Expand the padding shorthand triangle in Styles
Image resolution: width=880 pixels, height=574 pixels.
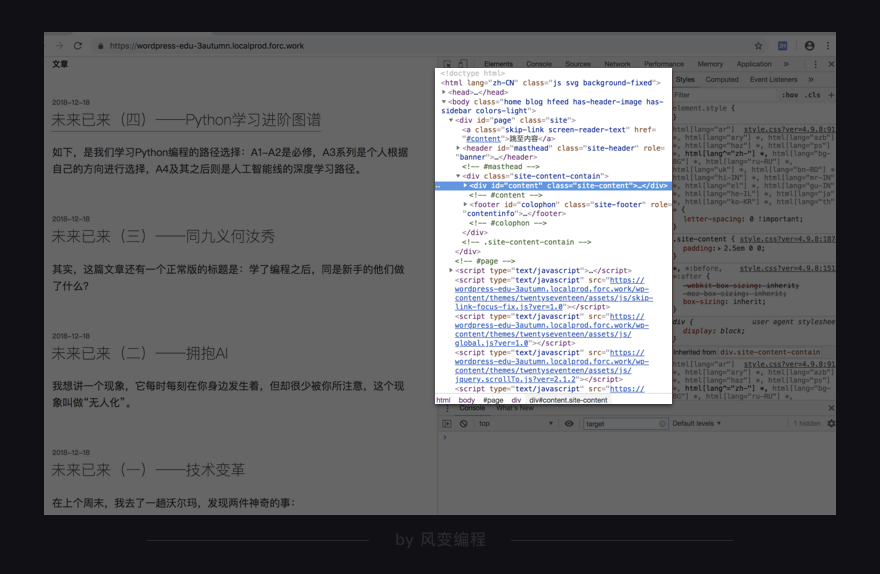[720, 248]
